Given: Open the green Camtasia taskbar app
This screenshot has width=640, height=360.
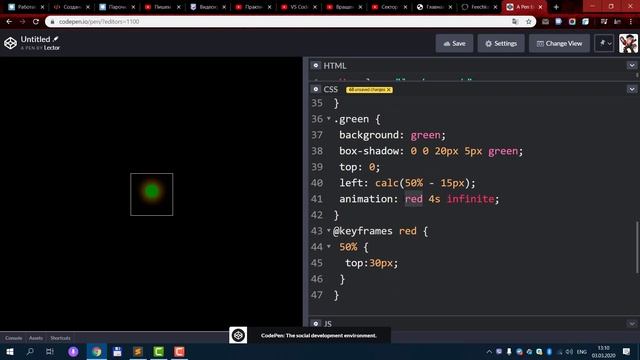Looking at the screenshot, I should (159, 351).
